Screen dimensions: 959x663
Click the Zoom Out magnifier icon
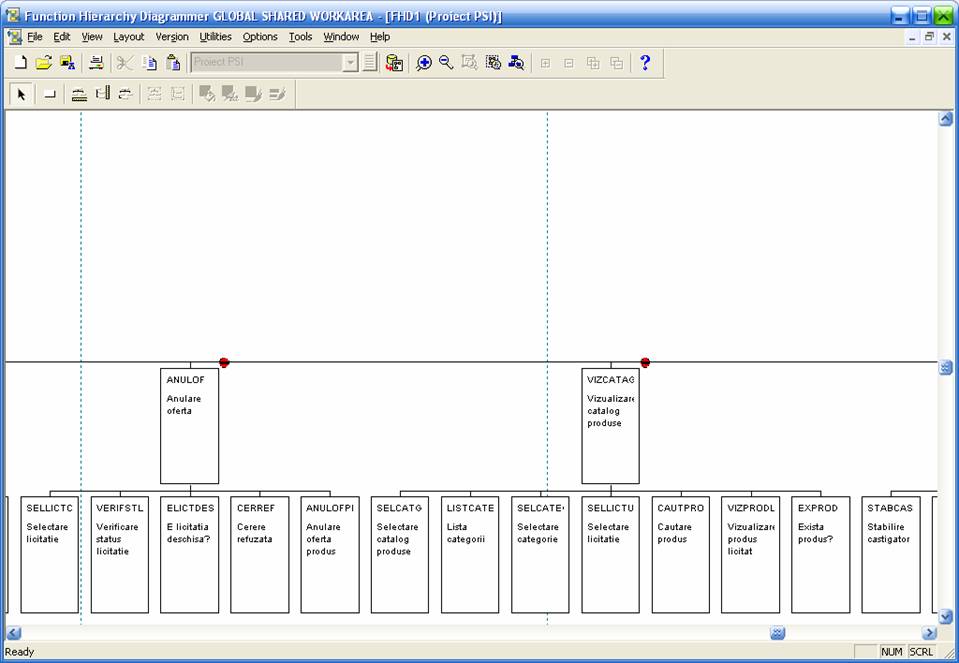(446, 63)
